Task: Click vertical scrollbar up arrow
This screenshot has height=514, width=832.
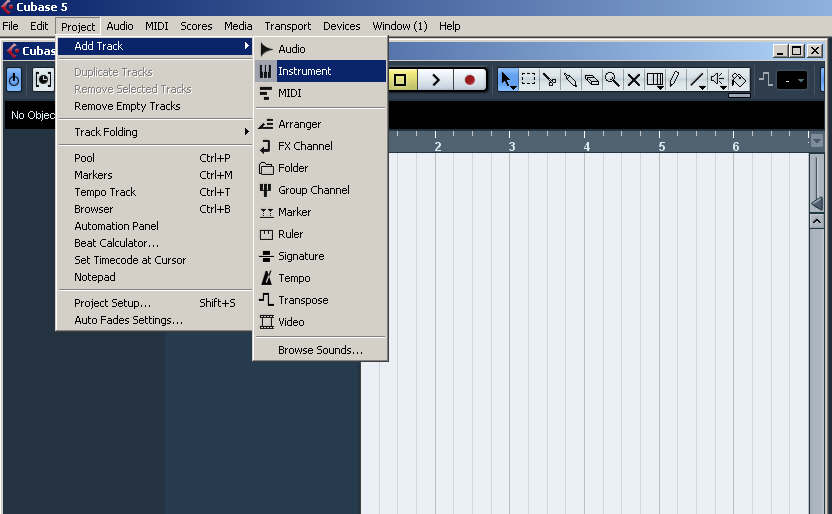Action: point(817,221)
